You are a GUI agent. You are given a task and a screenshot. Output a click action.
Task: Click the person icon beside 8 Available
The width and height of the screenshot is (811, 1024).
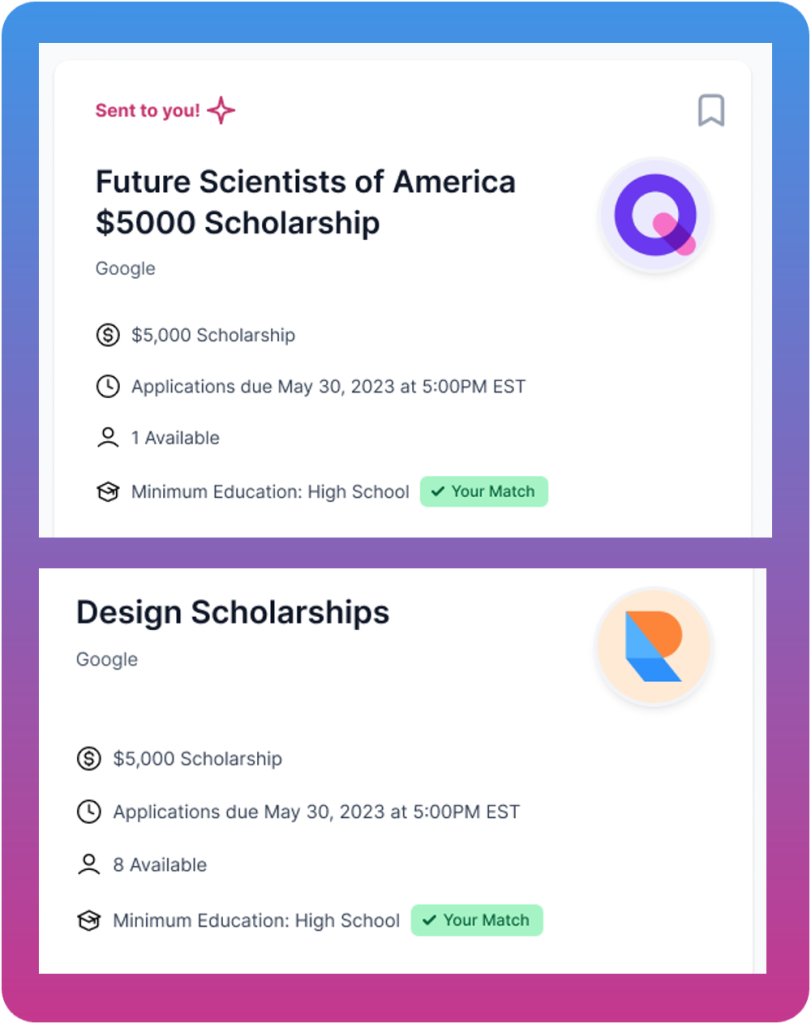[89, 864]
